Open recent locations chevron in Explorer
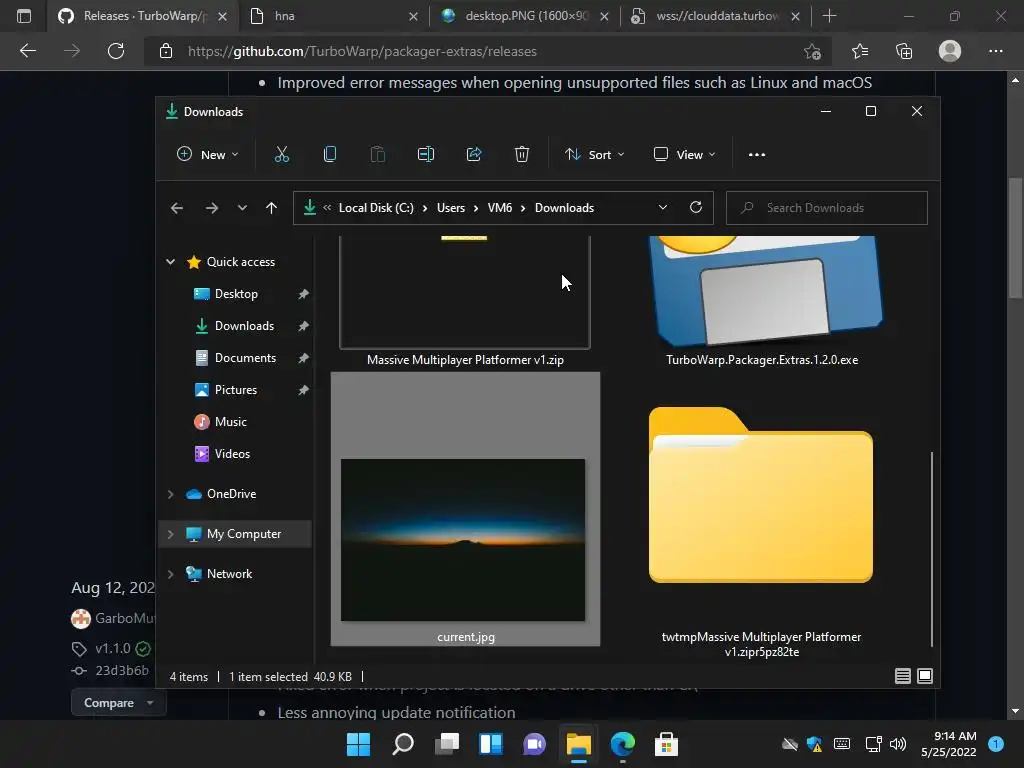Viewport: 1024px width, 768px height. 242,208
